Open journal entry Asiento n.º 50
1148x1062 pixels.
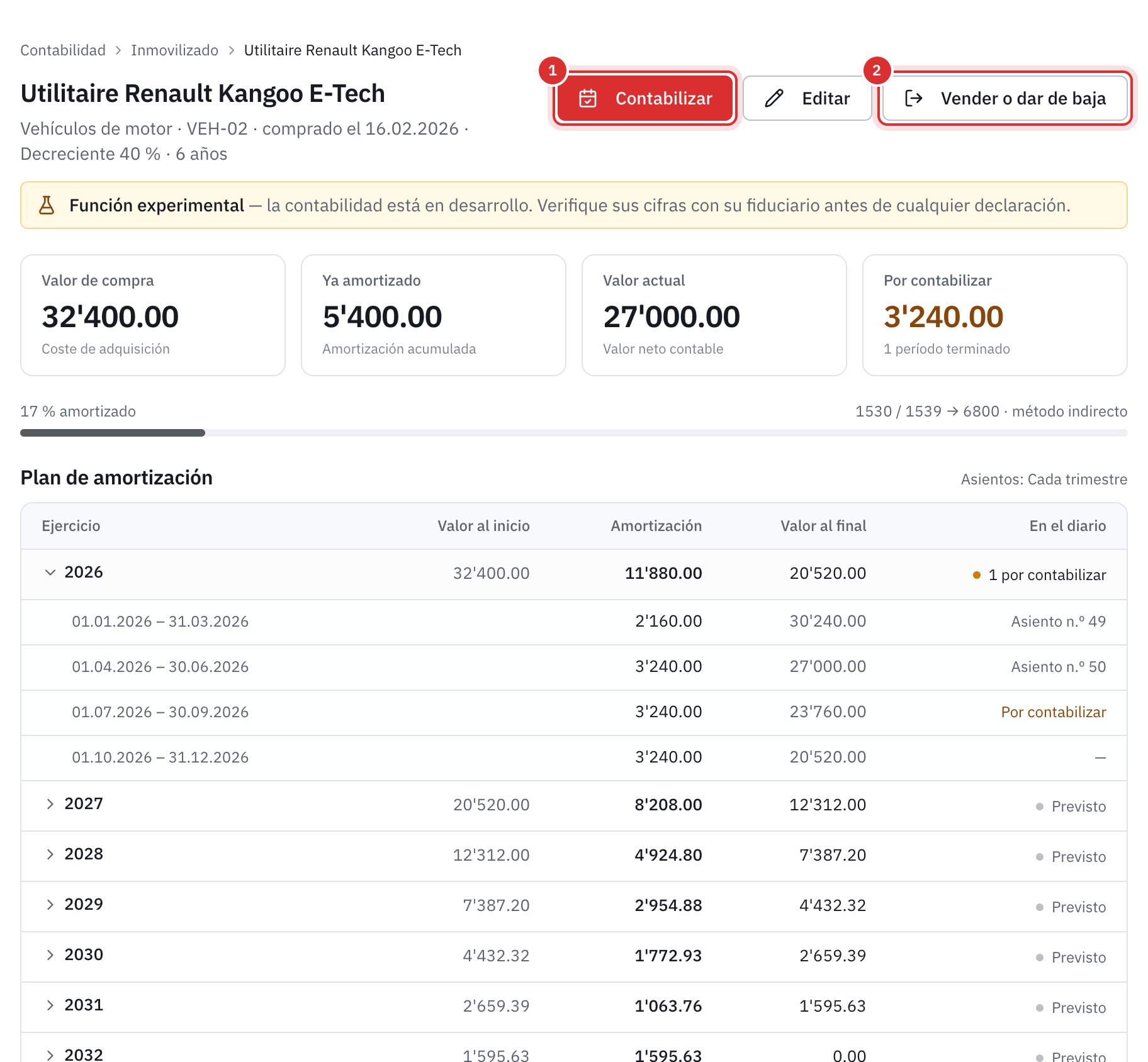coord(1059,667)
